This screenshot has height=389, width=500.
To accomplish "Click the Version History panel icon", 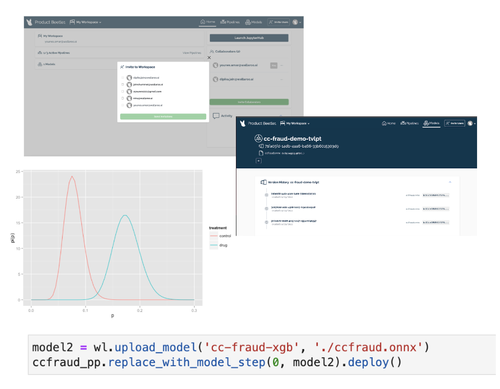I will coord(263,182).
